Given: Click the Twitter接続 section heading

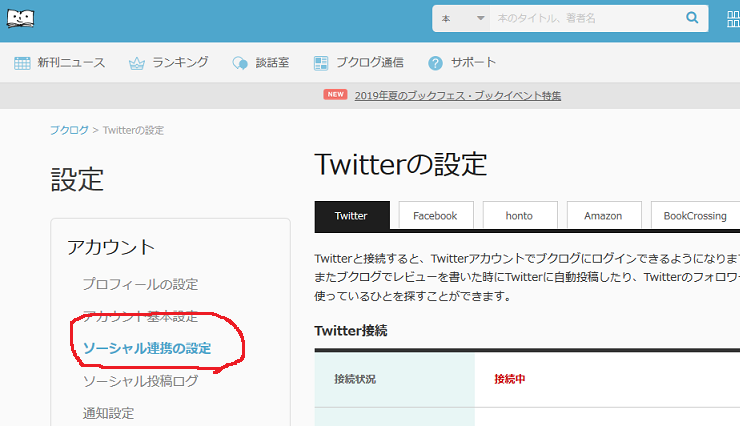Looking at the screenshot, I should click(351, 331).
